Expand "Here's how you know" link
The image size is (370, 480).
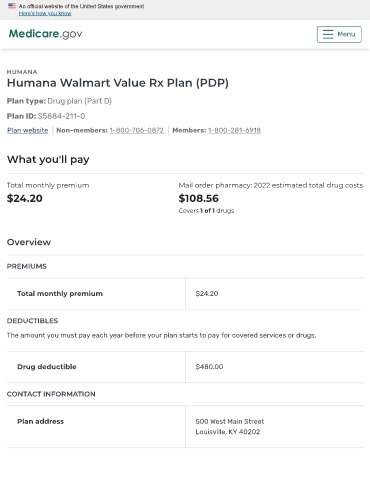click(x=45, y=13)
